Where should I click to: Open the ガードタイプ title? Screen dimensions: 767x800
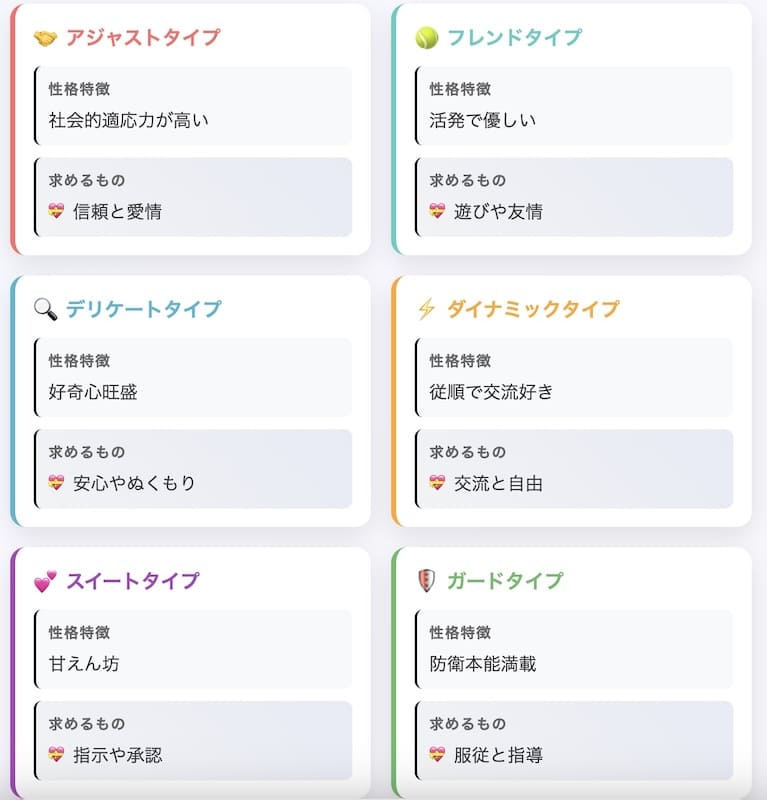(505, 581)
